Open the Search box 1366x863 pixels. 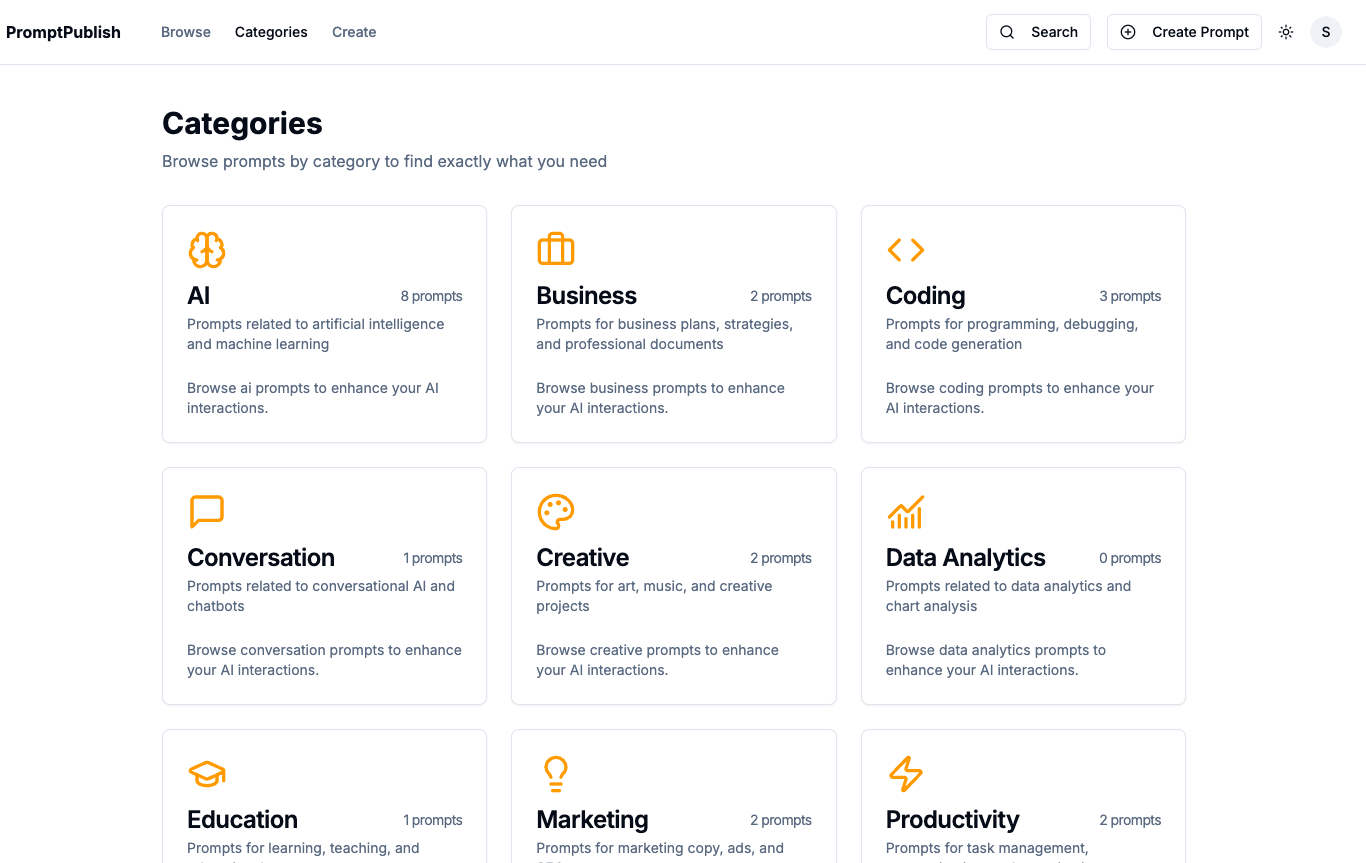(x=1038, y=32)
